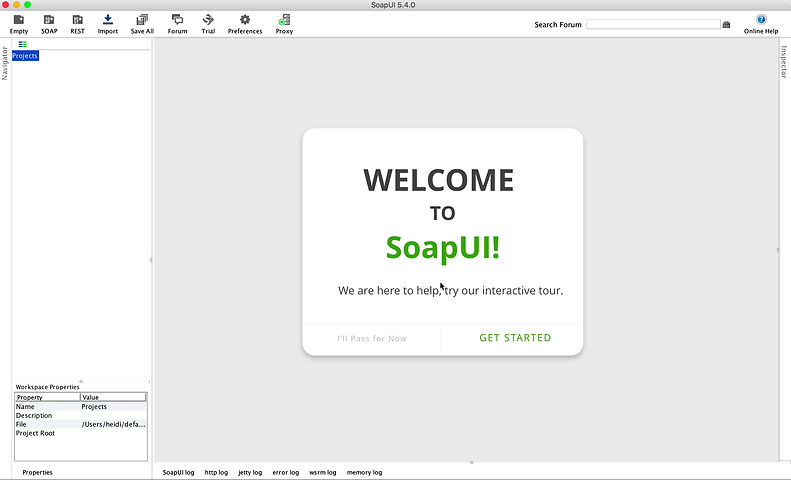Screen dimensions: 791x480
Task: Import an existing project
Action: [x=107, y=24]
